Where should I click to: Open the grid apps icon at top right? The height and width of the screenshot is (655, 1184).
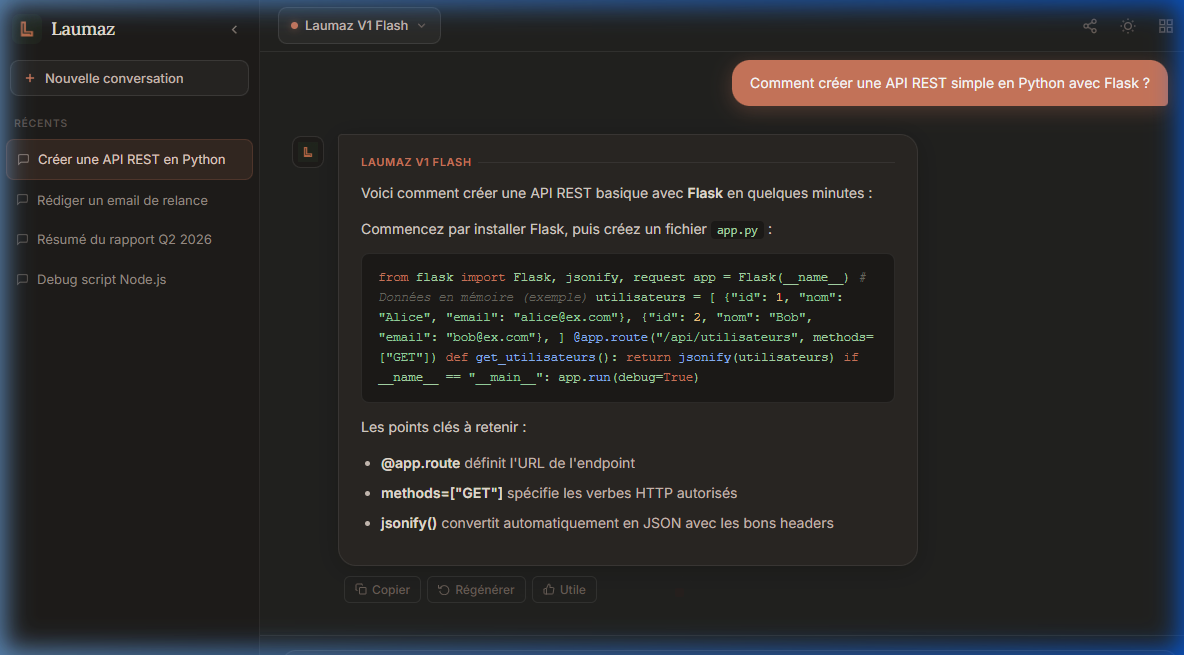(x=1165, y=26)
